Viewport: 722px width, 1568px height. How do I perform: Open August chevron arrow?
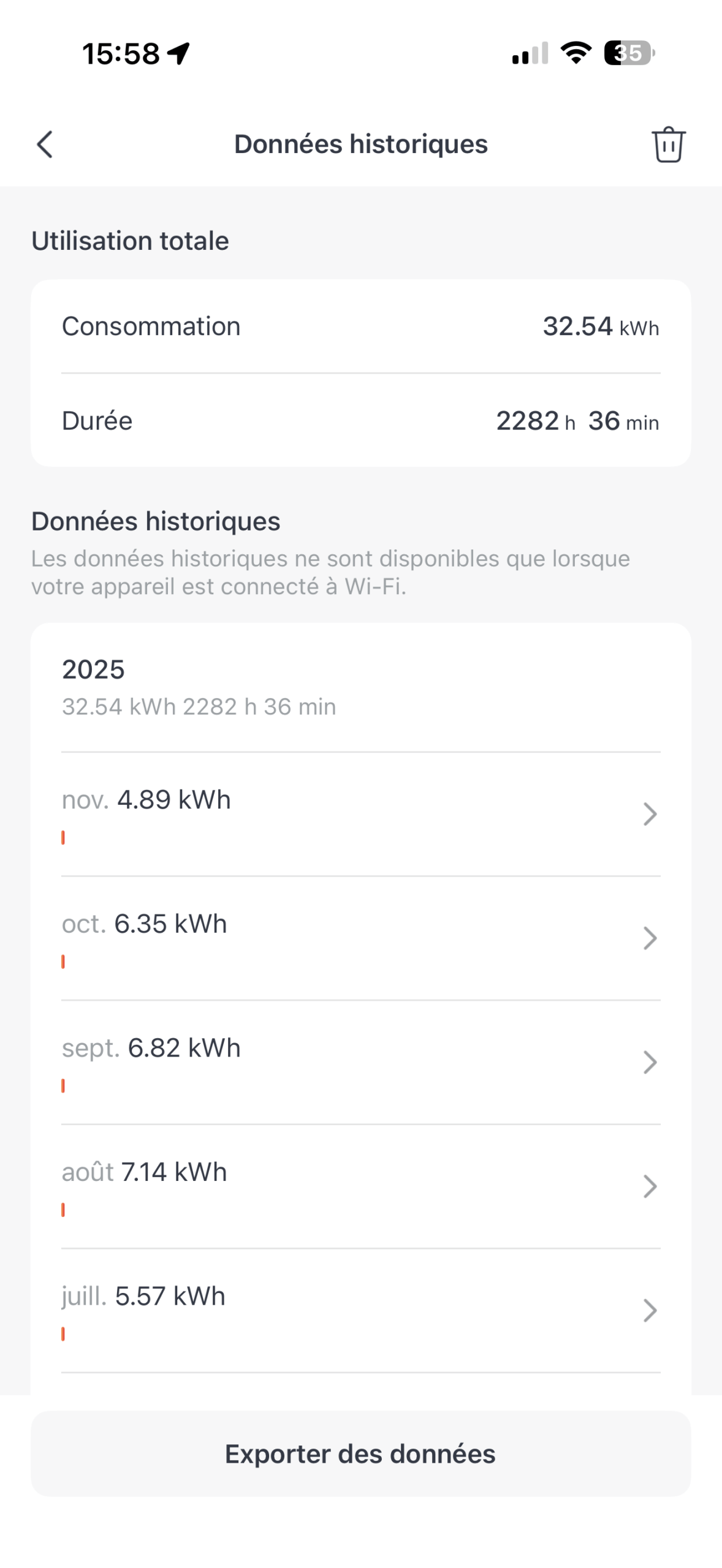pyautogui.click(x=650, y=1186)
